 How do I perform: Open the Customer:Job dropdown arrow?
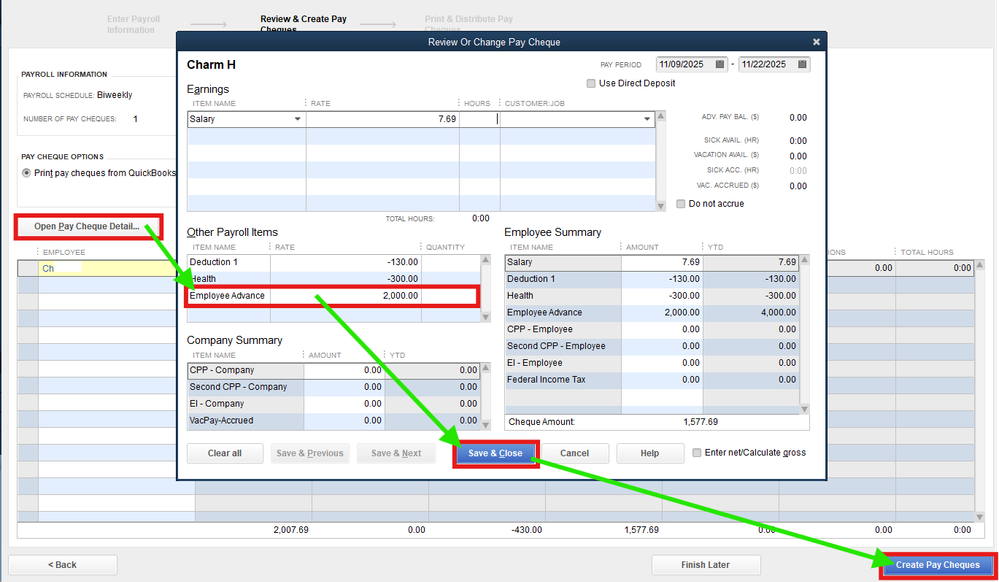point(647,119)
